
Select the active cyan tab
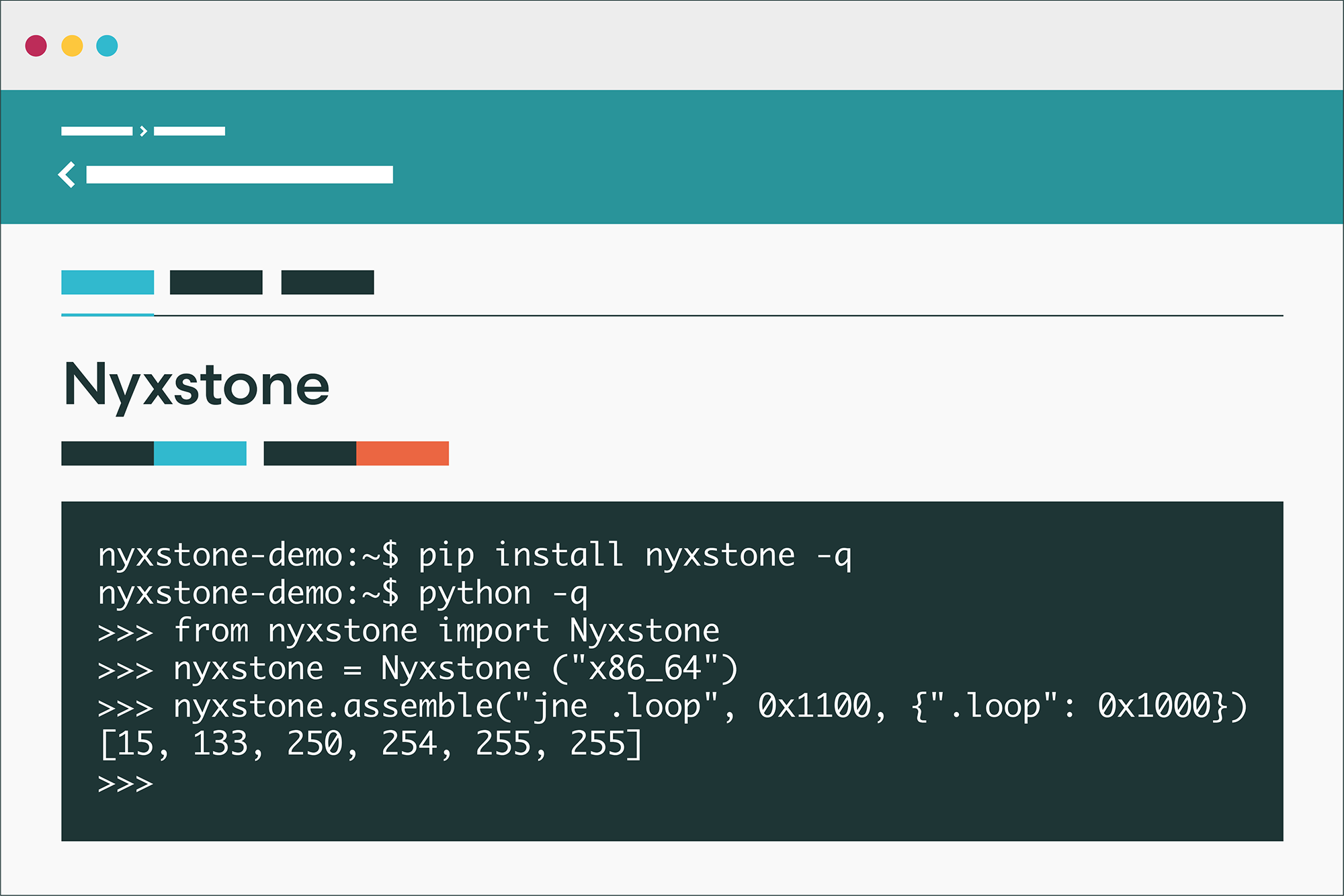tap(108, 282)
